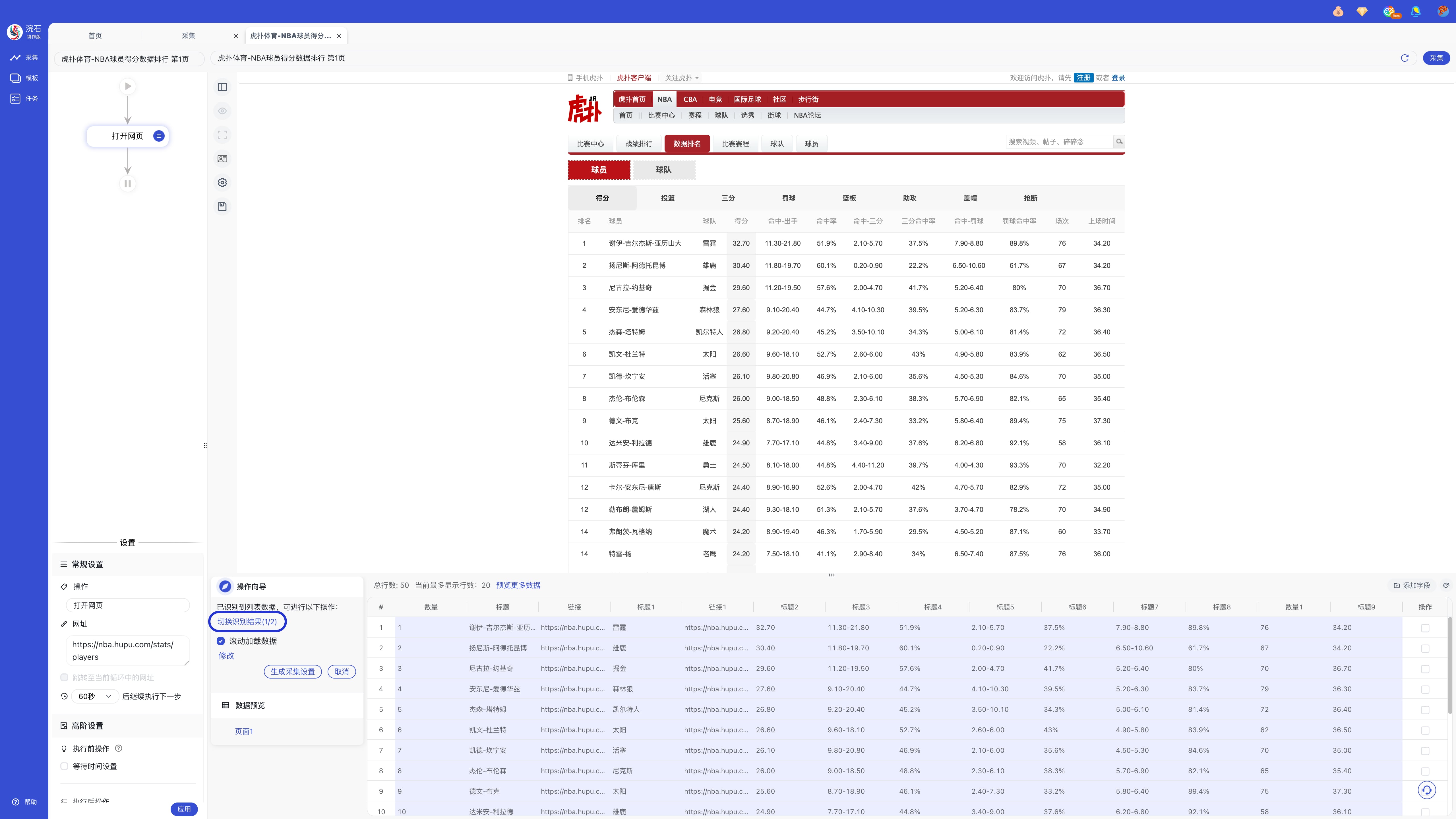Click the Hupu search input box
The height and width of the screenshot is (819, 1456).
(x=1059, y=141)
